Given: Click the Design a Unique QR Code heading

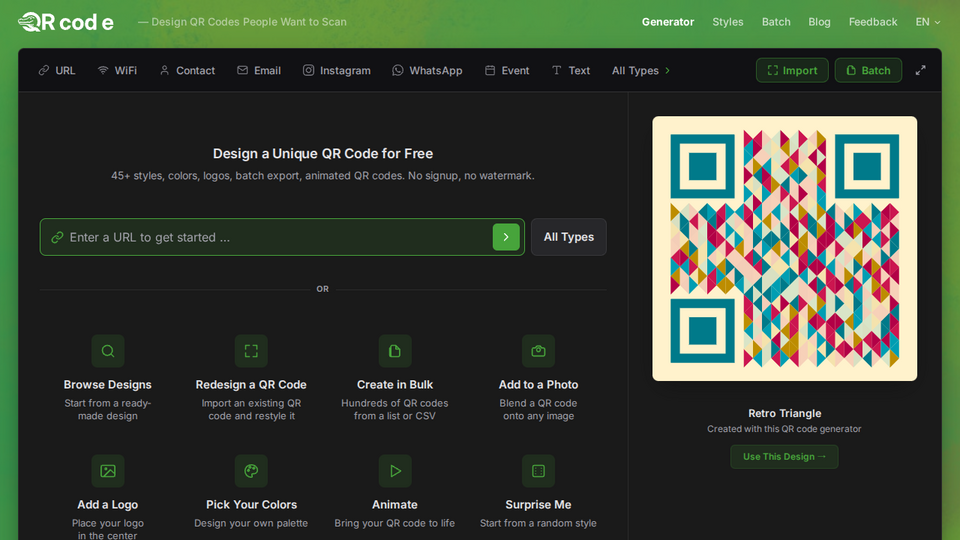Looking at the screenshot, I should pyautogui.click(x=323, y=154).
